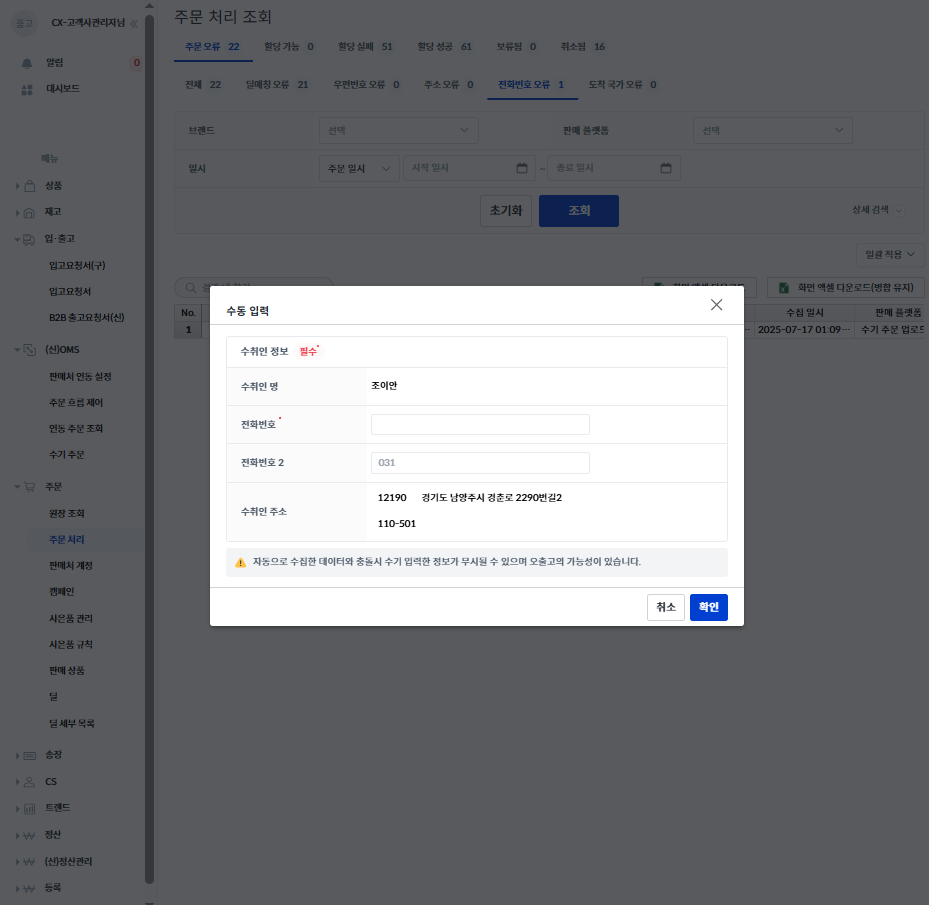Open 판매처 연동 설정 in sidebar
The height and width of the screenshot is (905, 929).
[80, 377]
